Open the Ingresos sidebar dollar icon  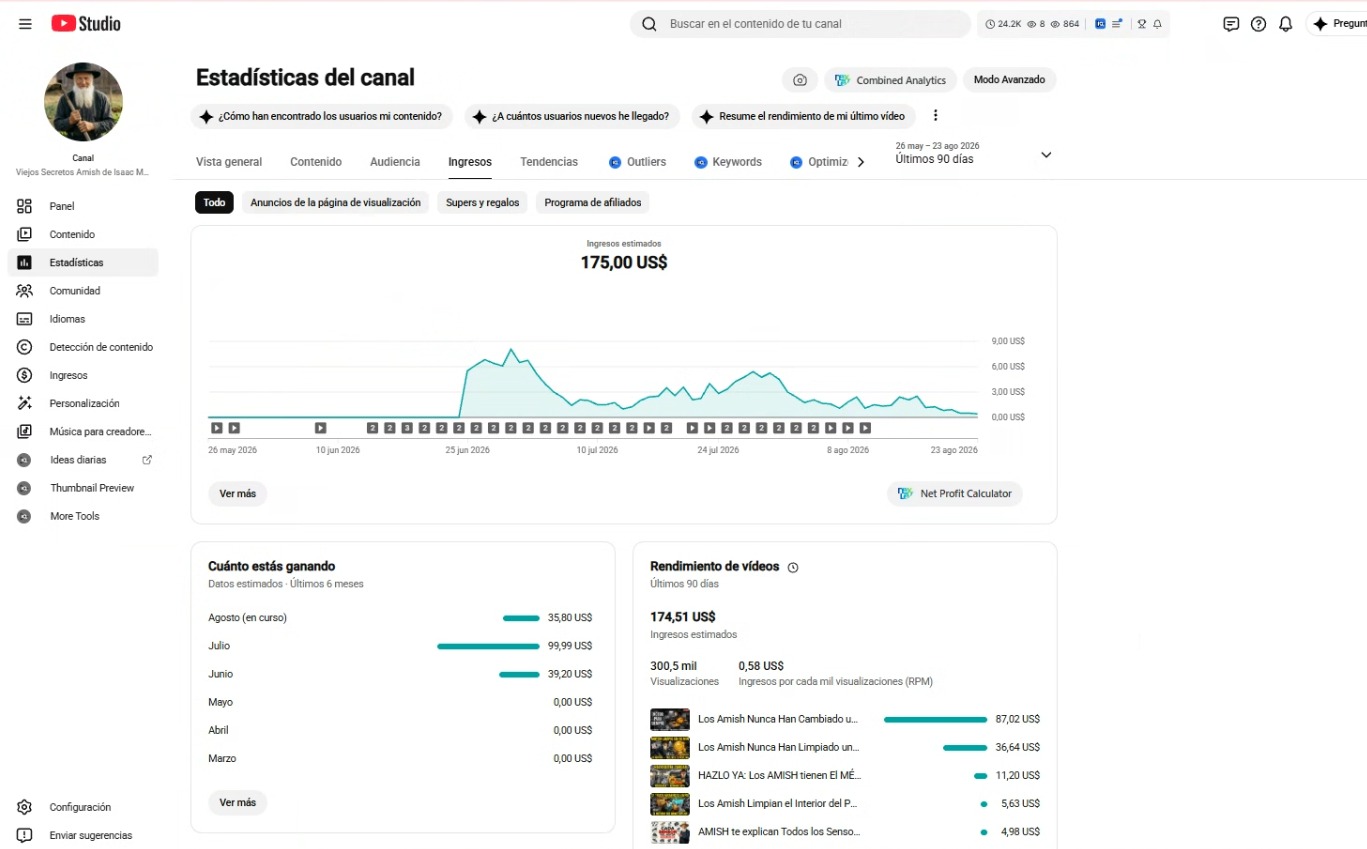pyautogui.click(x=25, y=375)
